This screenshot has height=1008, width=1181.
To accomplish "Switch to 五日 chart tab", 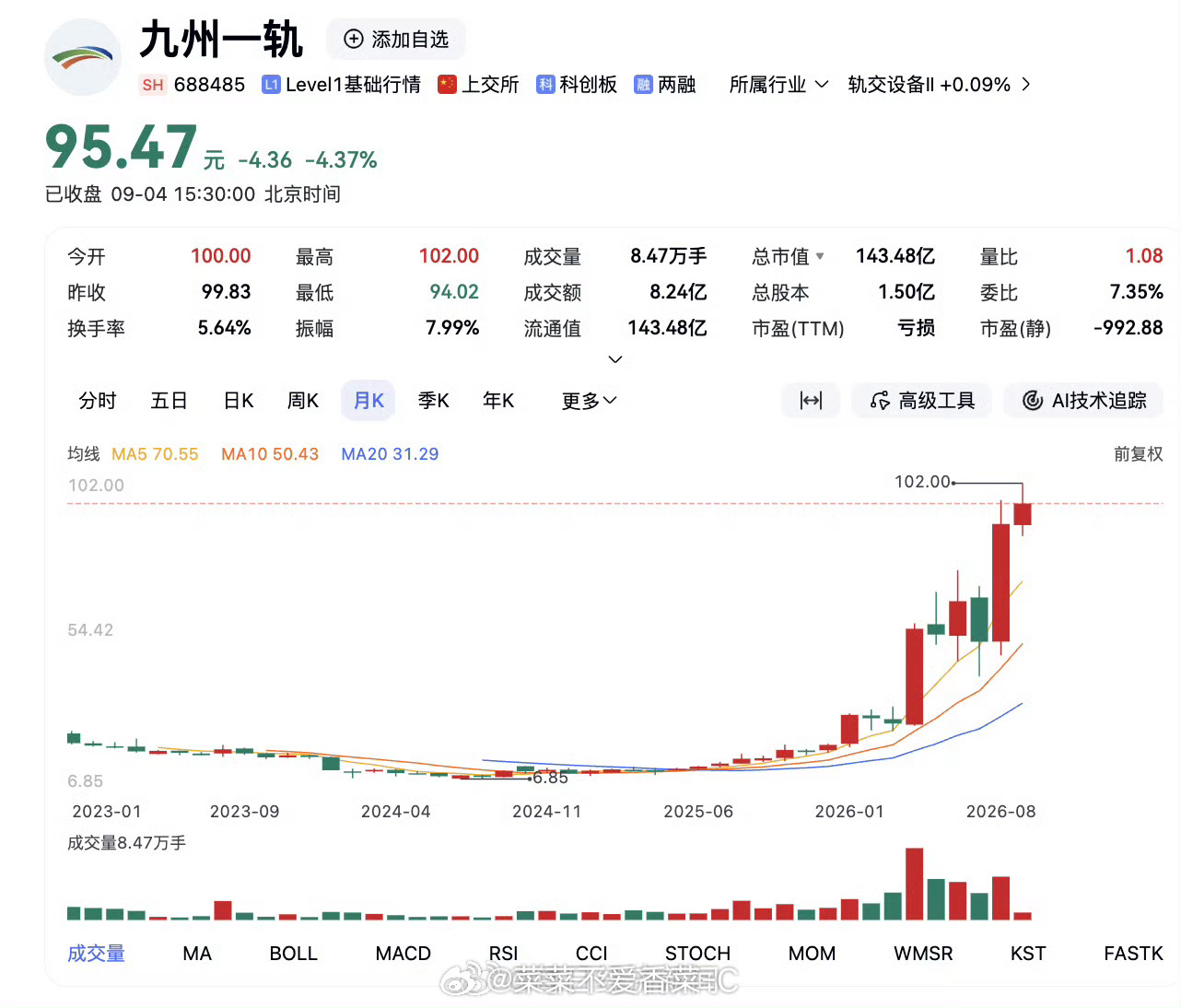I will coord(170,401).
